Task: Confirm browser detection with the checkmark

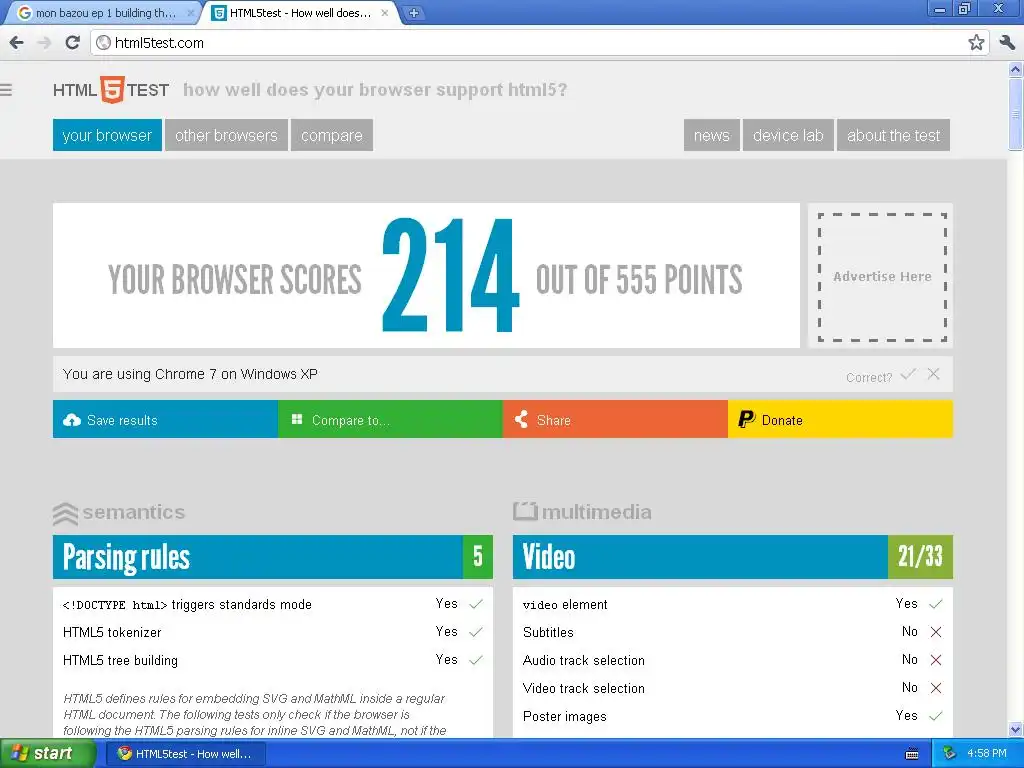Action: (x=908, y=375)
